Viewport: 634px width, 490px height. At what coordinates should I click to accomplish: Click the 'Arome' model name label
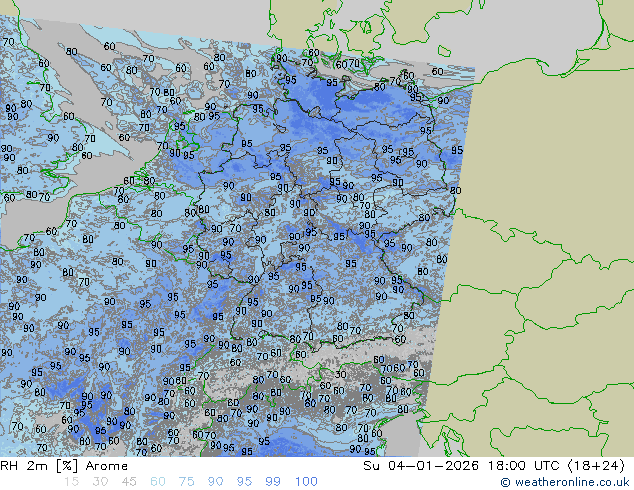click(x=107, y=466)
